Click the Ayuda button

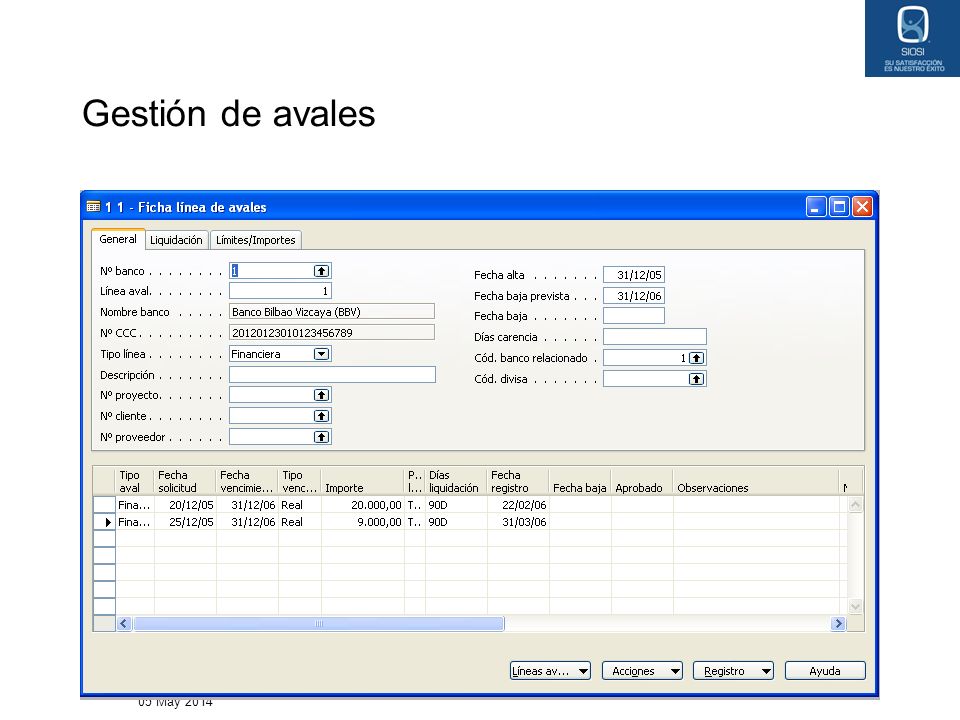coord(825,671)
